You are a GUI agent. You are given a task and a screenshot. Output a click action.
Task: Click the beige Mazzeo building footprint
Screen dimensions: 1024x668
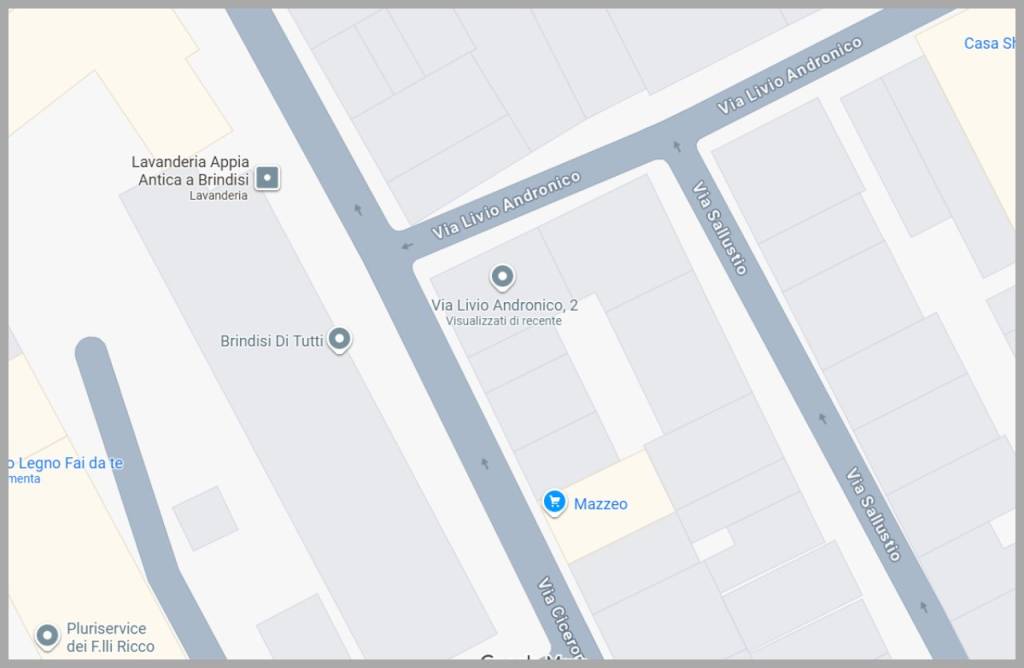pyautogui.click(x=612, y=506)
